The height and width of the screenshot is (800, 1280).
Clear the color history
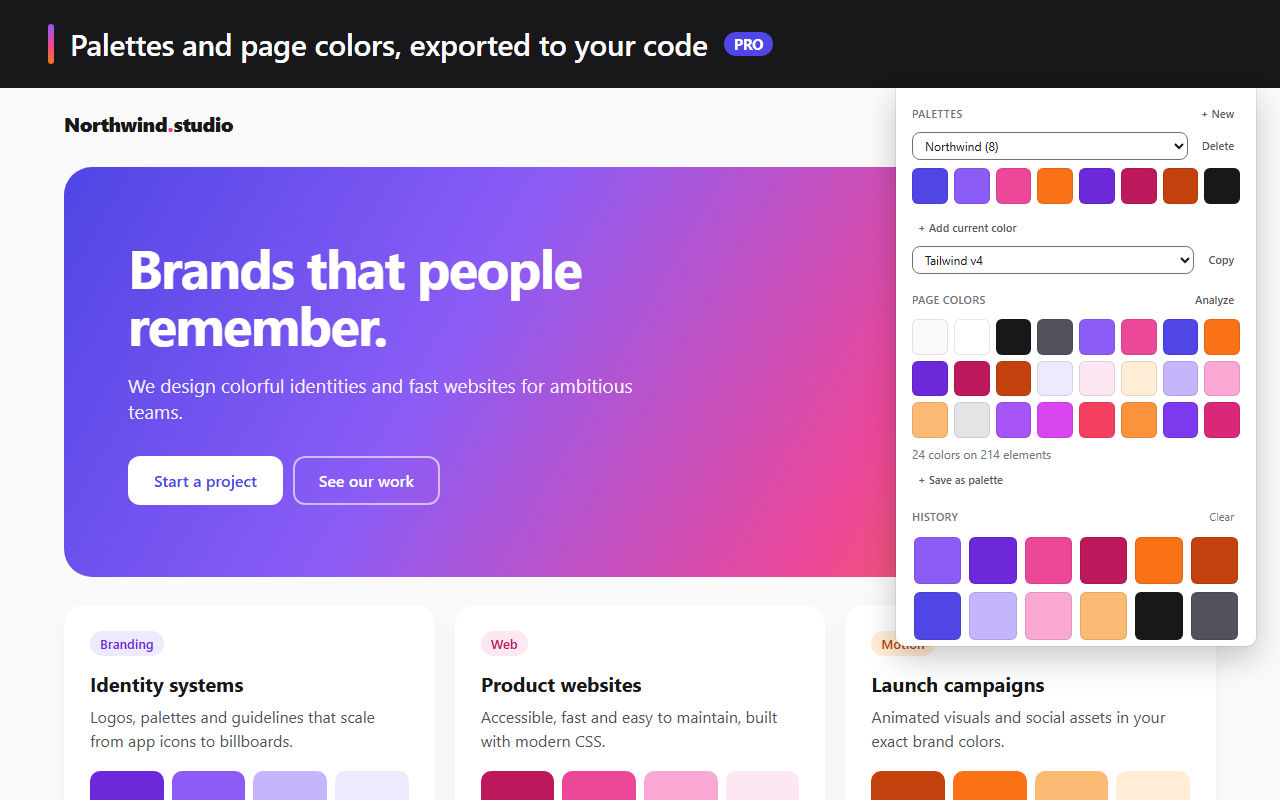pyautogui.click(x=1222, y=517)
